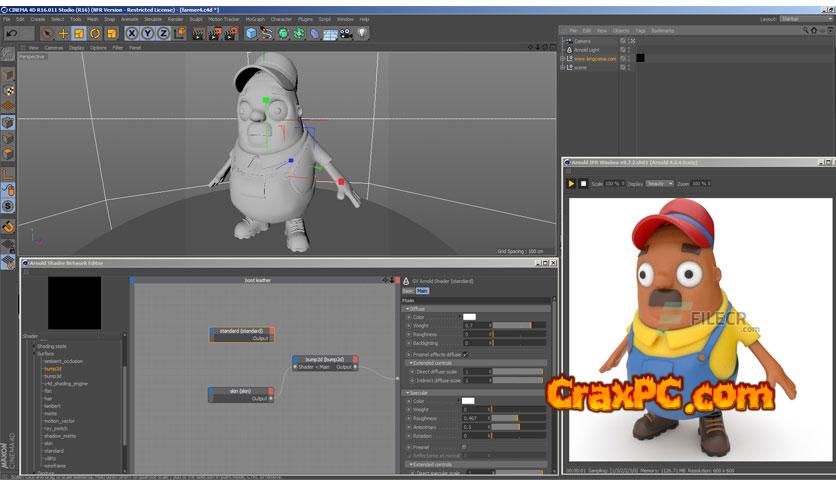Click the Diffuse Color white swatch

468,317
